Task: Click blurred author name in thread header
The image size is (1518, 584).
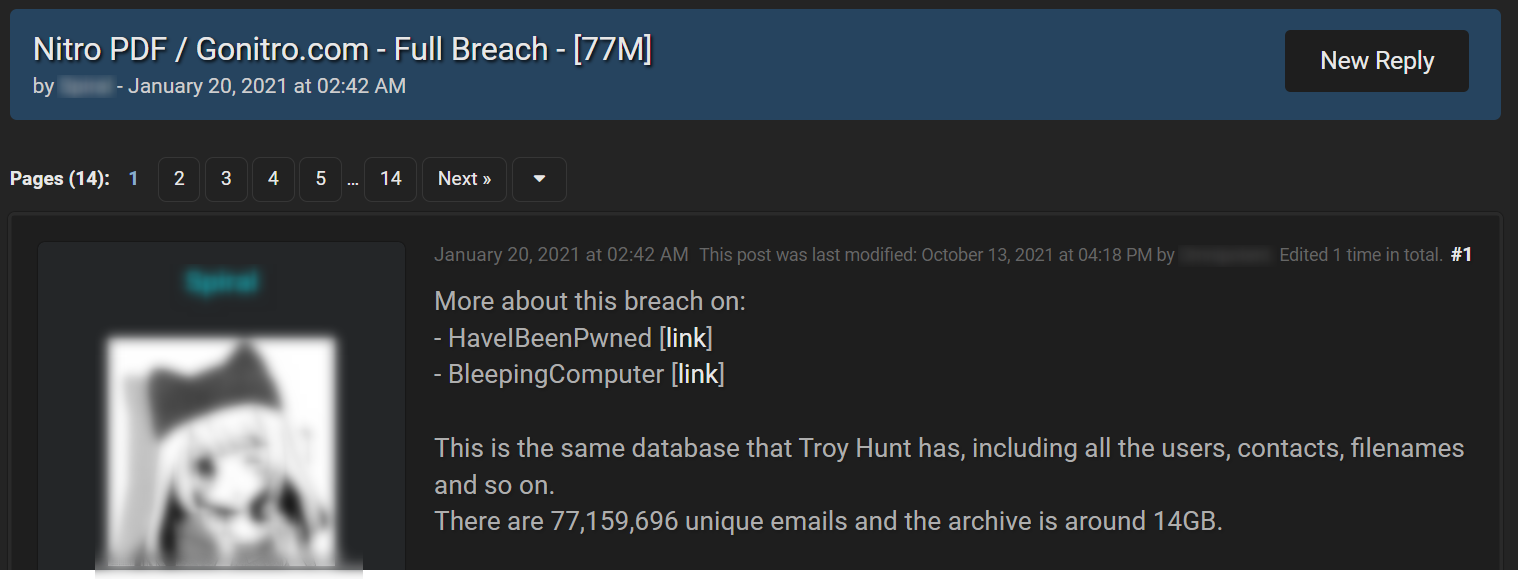Action: click(x=85, y=86)
